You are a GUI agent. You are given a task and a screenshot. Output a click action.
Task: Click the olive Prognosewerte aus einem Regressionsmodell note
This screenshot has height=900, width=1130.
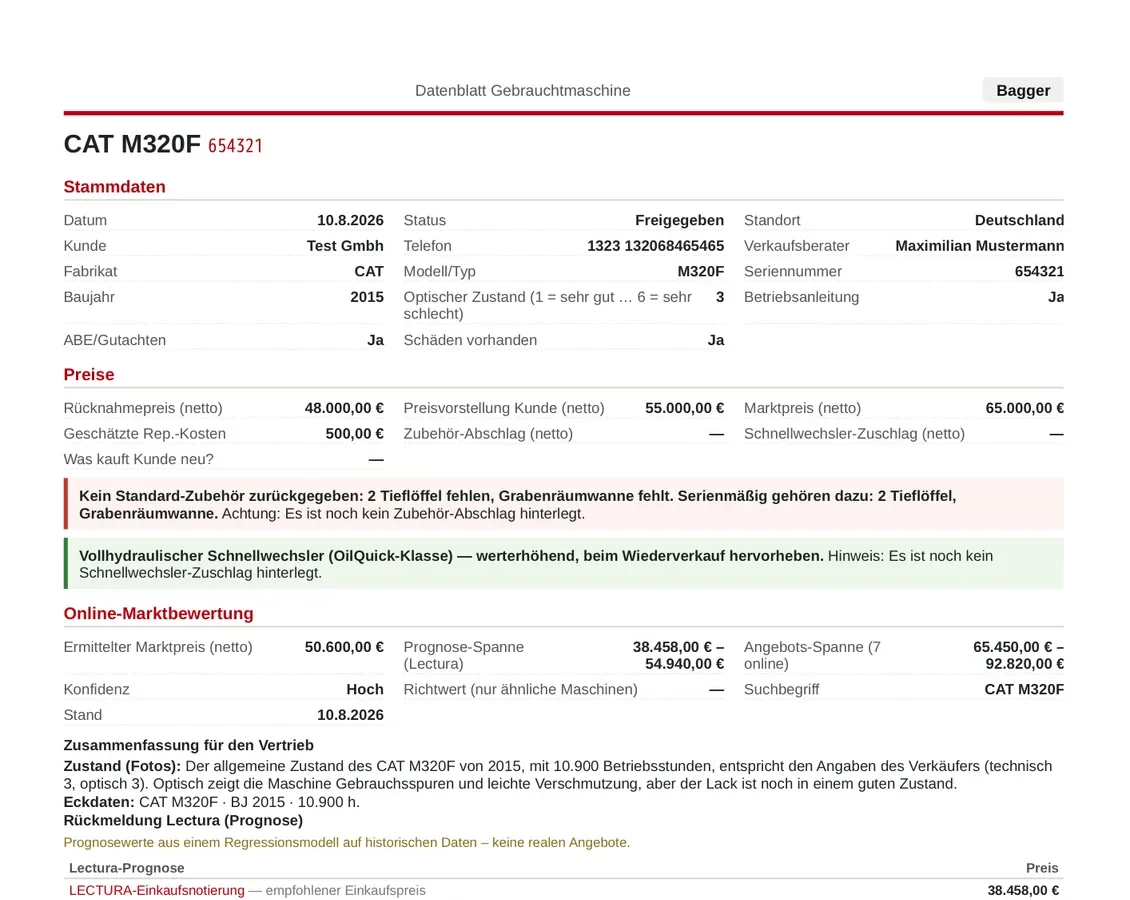[347, 843]
